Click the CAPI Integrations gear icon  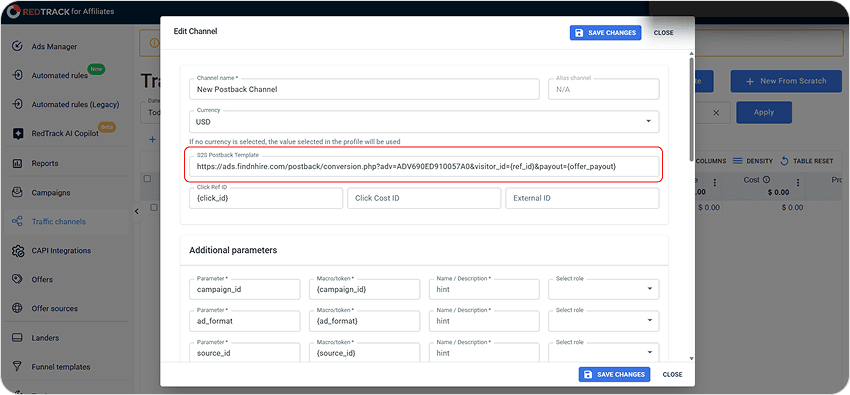(17, 250)
